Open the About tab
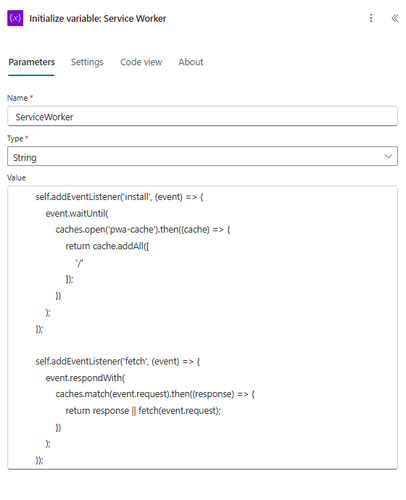Image resolution: width=406 pixels, height=500 pixels. click(191, 62)
